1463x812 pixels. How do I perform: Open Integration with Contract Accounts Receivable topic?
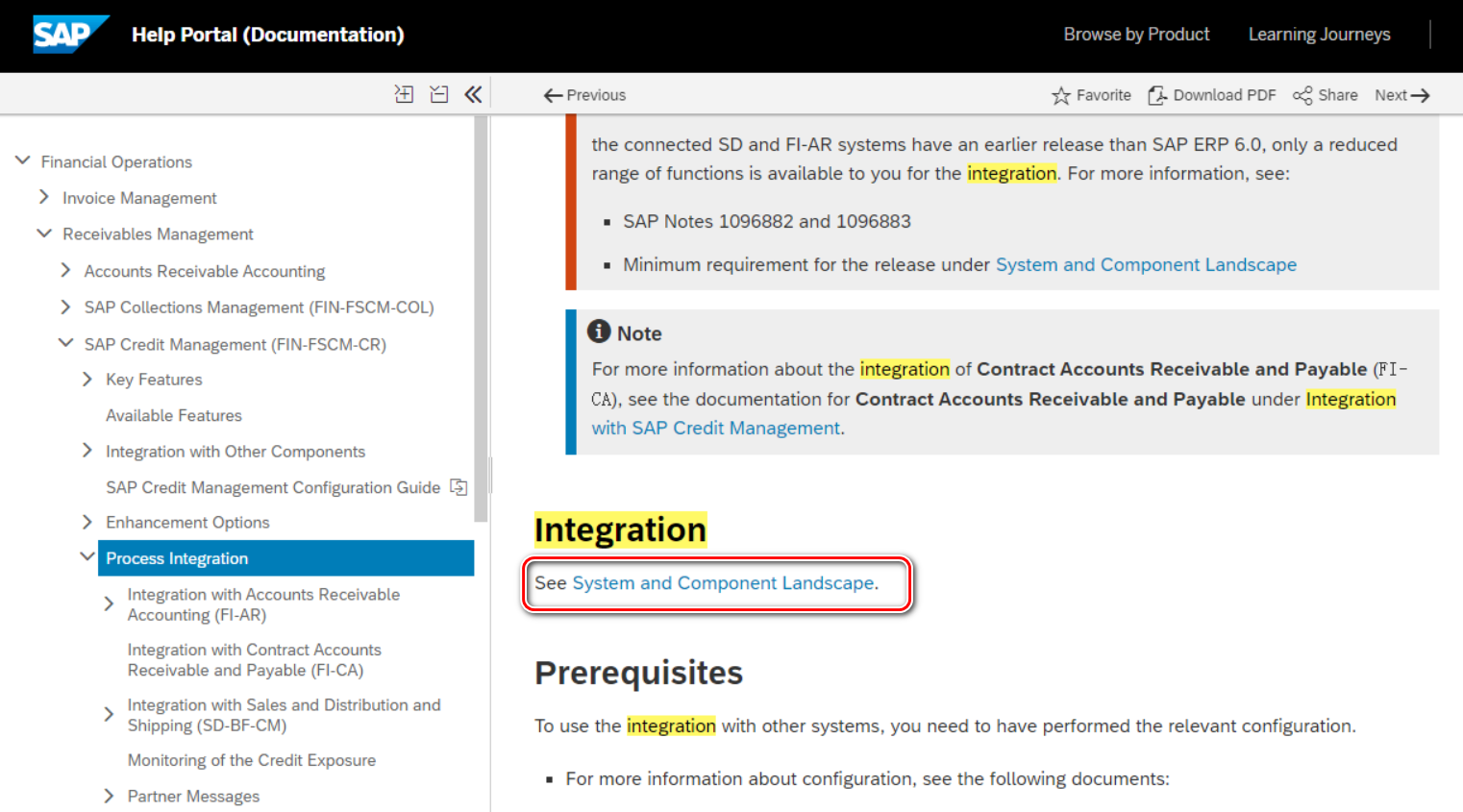pyautogui.click(x=255, y=660)
